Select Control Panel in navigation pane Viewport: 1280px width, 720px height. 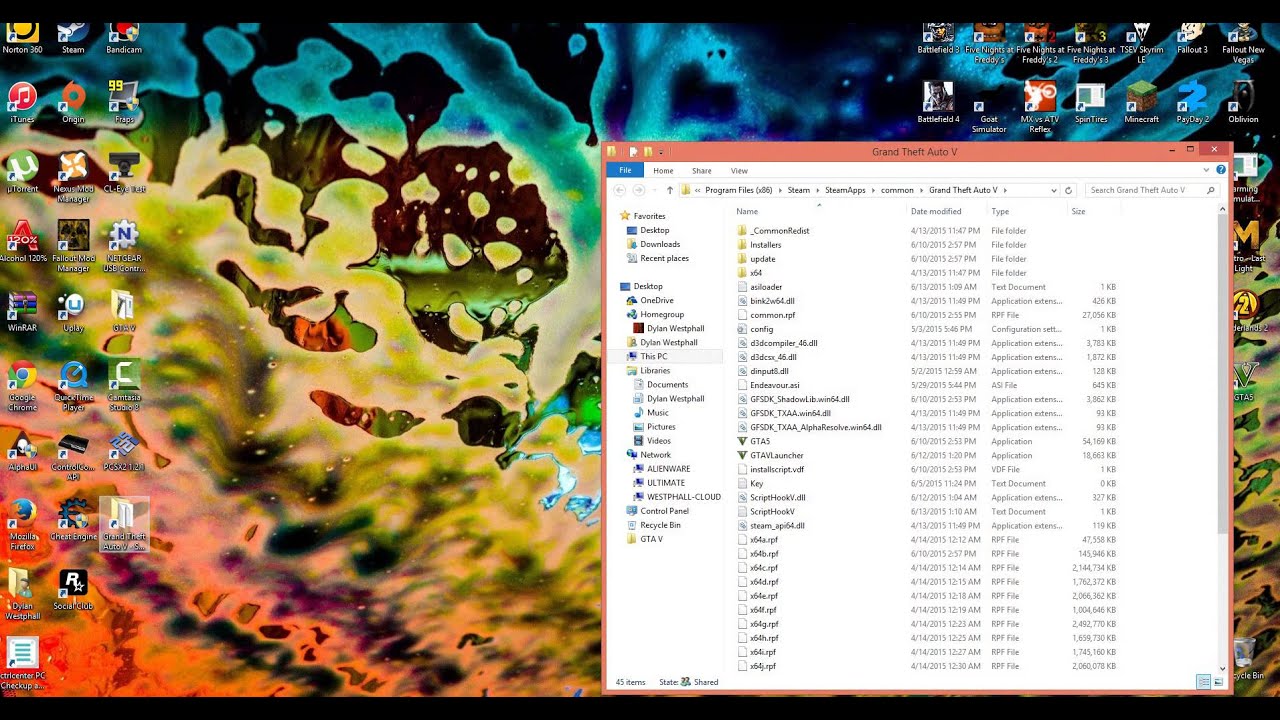664,511
